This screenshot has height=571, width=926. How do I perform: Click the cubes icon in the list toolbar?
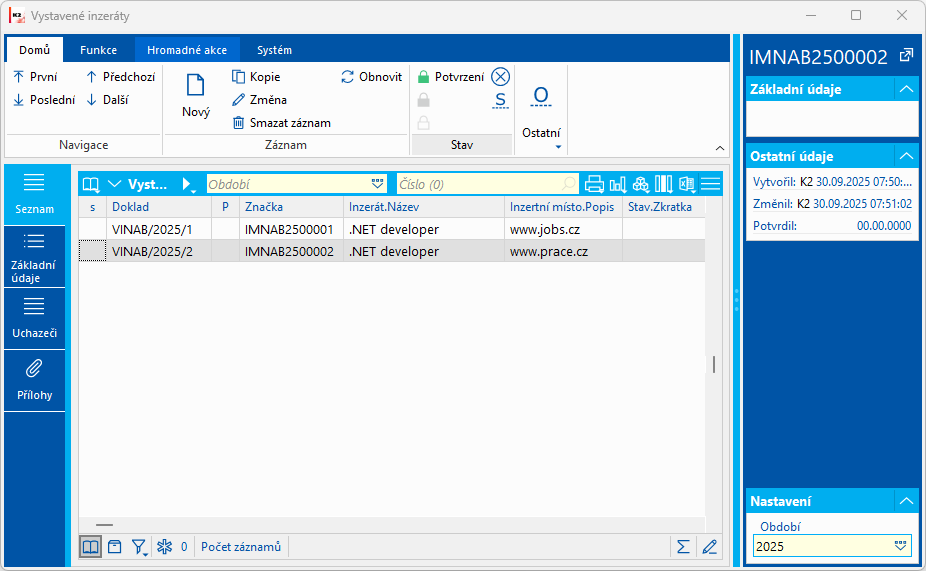(x=641, y=184)
